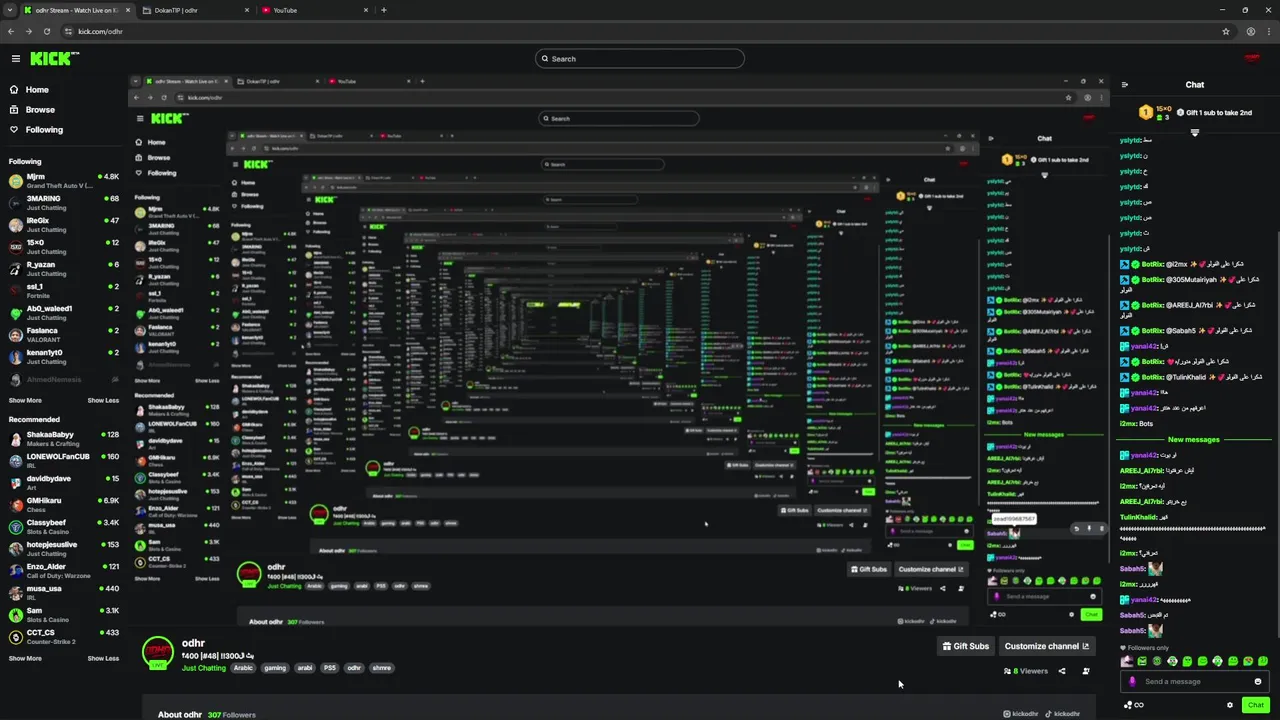Reload the page with the browser refresh button
1280x720 pixels.
point(46,31)
